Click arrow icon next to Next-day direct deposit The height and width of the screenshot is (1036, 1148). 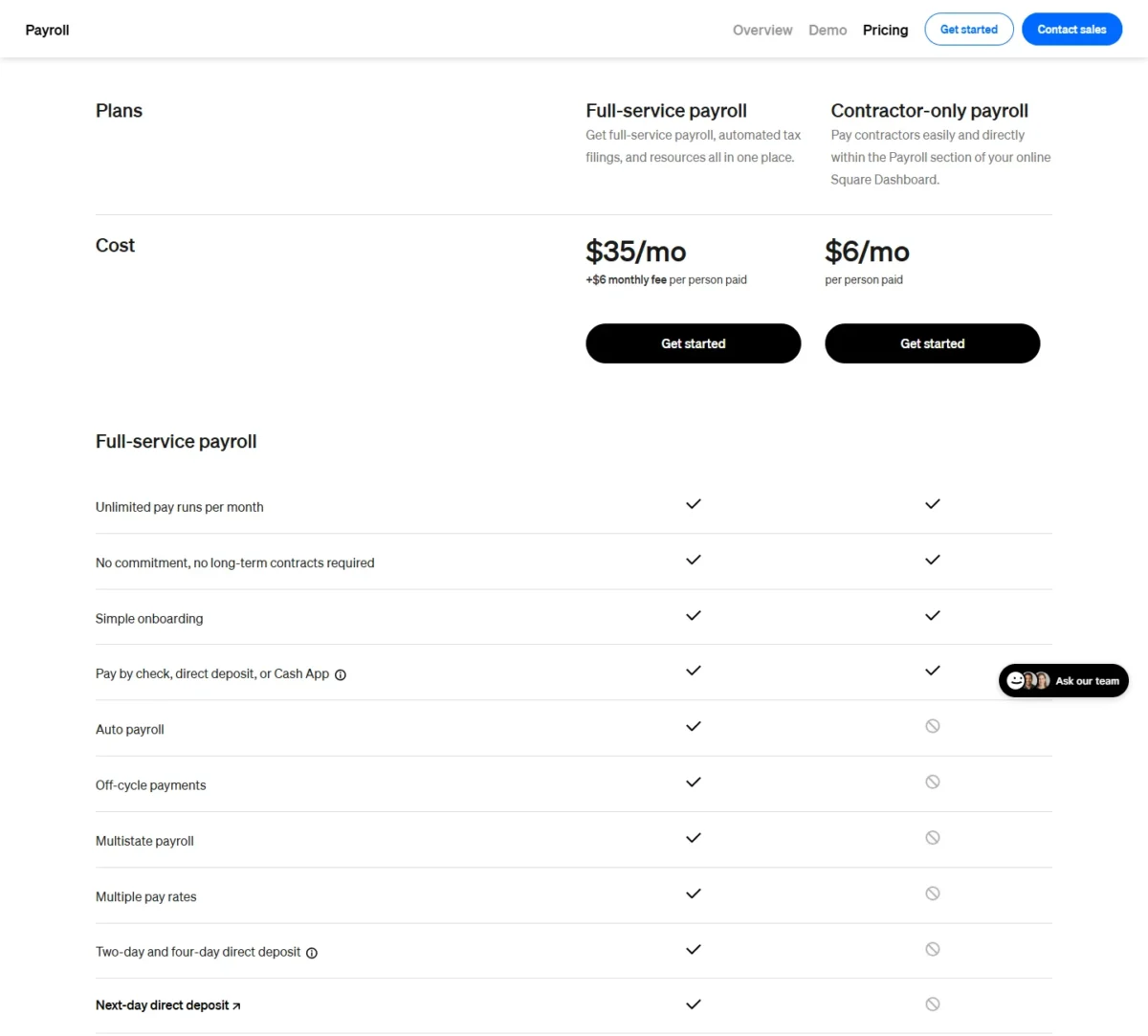pyautogui.click(x=236, y=1006)
